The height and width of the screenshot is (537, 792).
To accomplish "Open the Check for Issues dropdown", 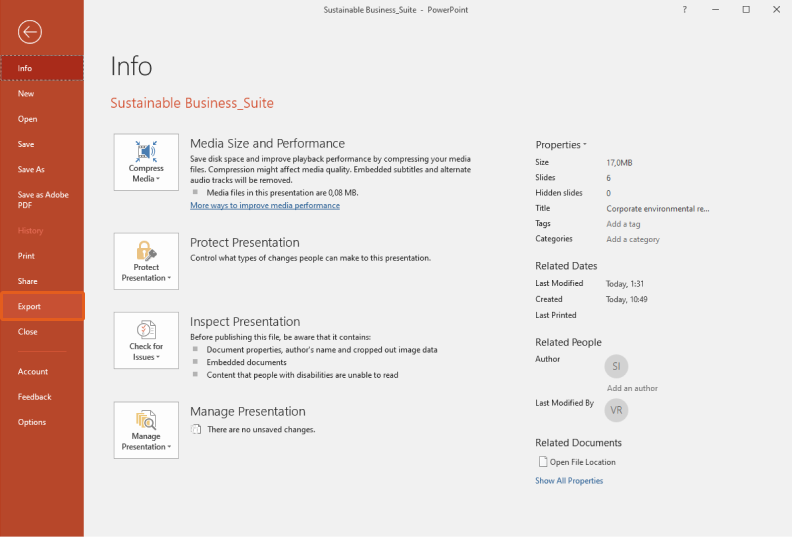I will pos(146,340).
